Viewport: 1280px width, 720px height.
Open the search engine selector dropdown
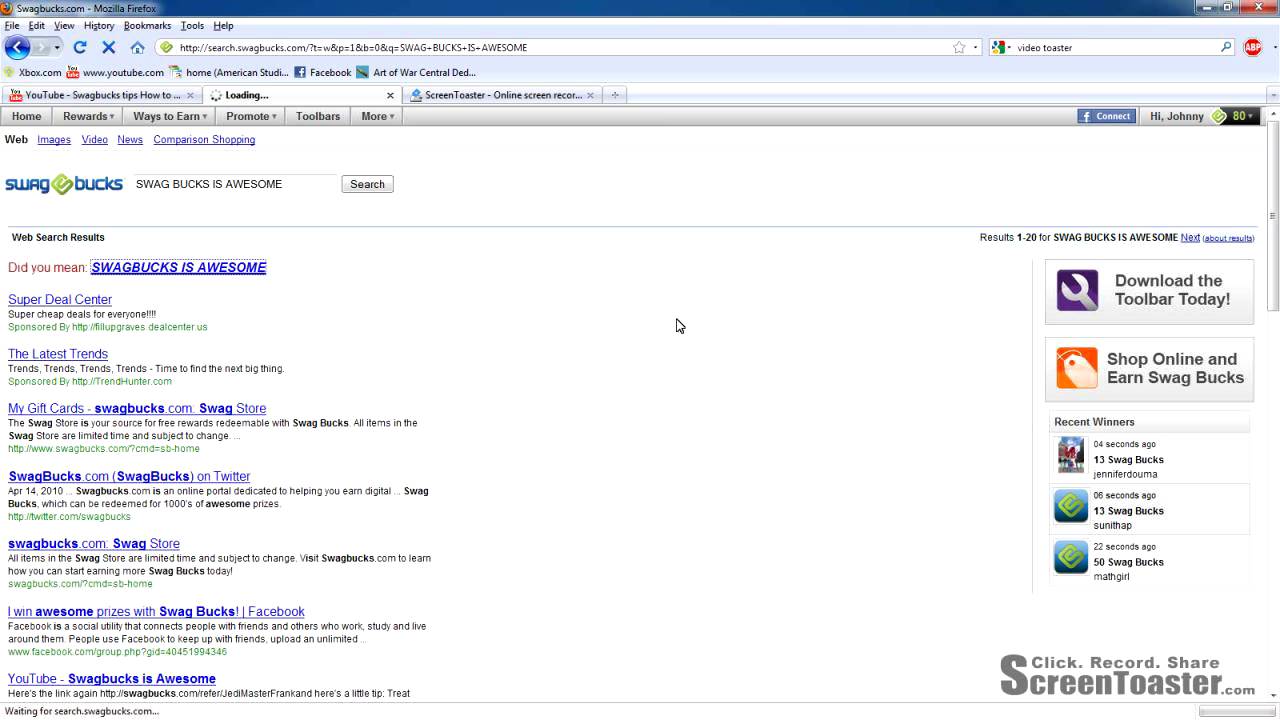1002,47
